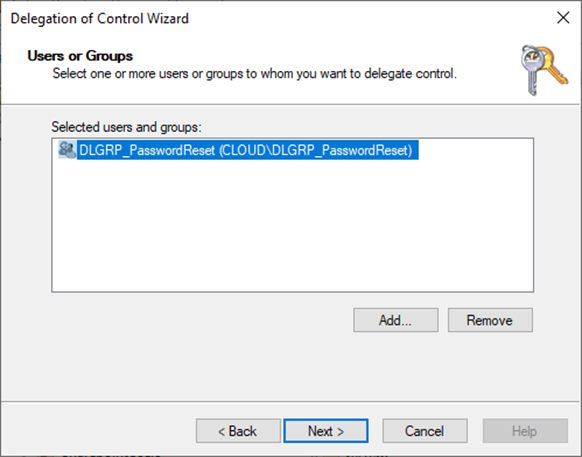Click the gold key in header graphic
This screenshot has height=457, width=582.
pyautogui.click(x=552, y=66)
